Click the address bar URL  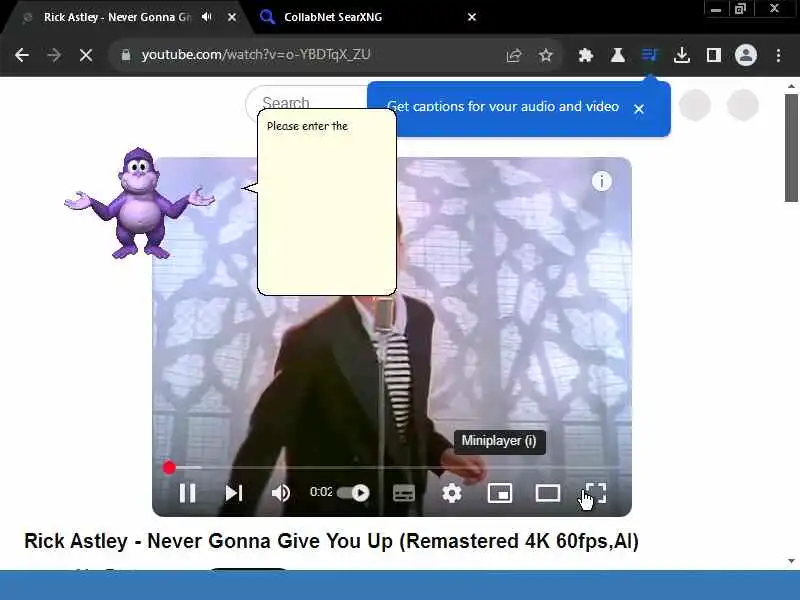tap(256, 55)
